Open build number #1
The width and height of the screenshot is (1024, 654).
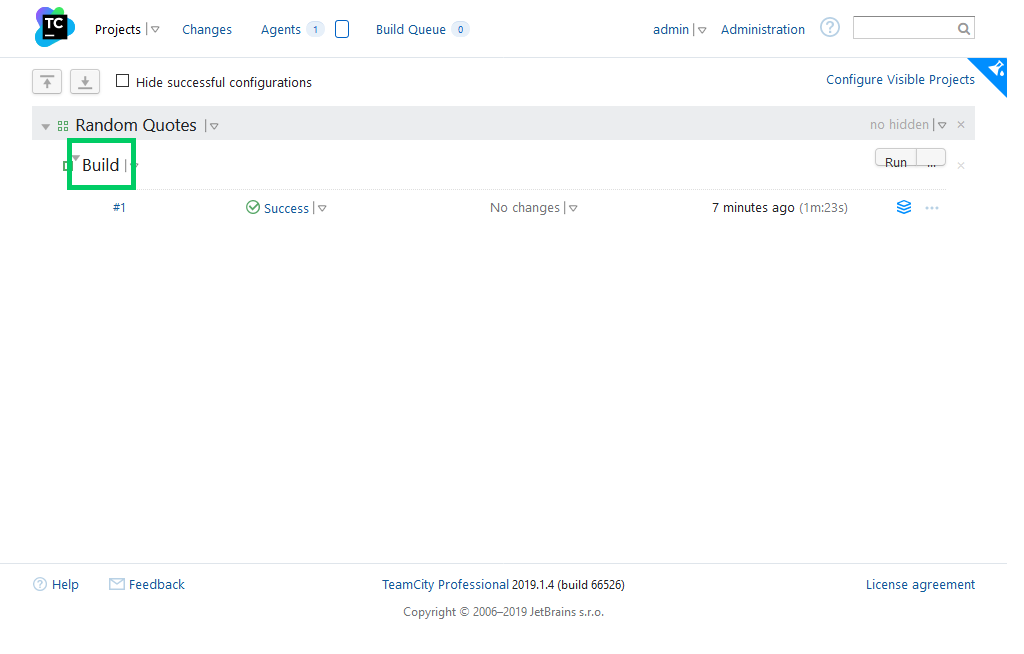pos(119,207)
